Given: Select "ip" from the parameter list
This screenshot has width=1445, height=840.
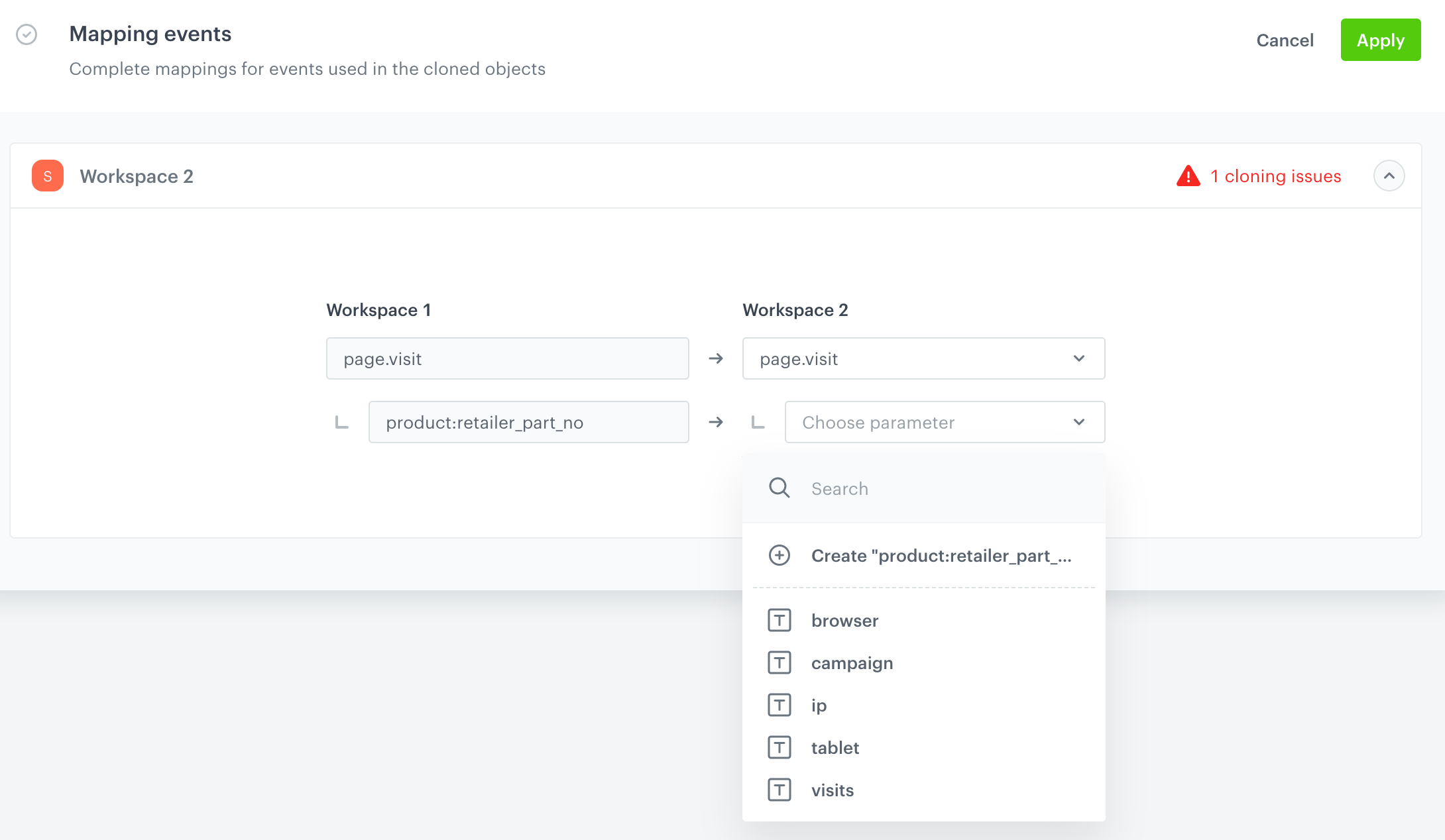Looking at the screenshot, I should [819, 705].
